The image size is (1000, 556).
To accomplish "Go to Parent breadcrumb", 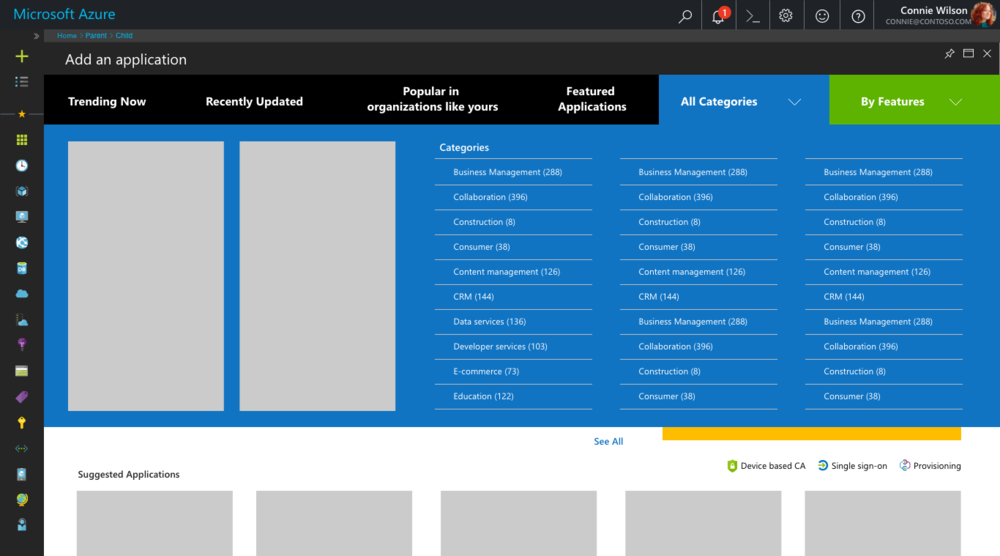I will point(96,36).
